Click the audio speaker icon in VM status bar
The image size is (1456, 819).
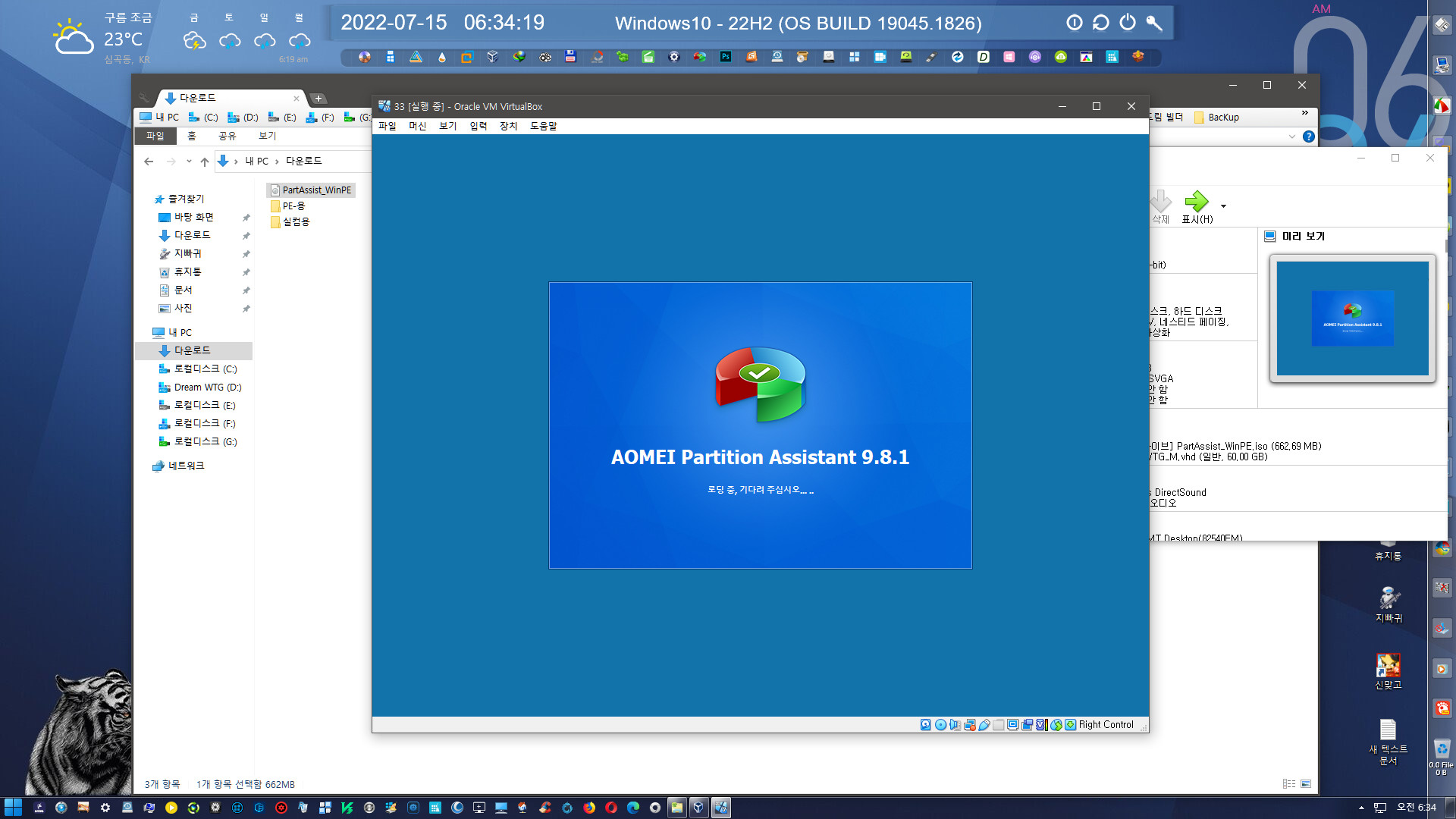point(955,725)
